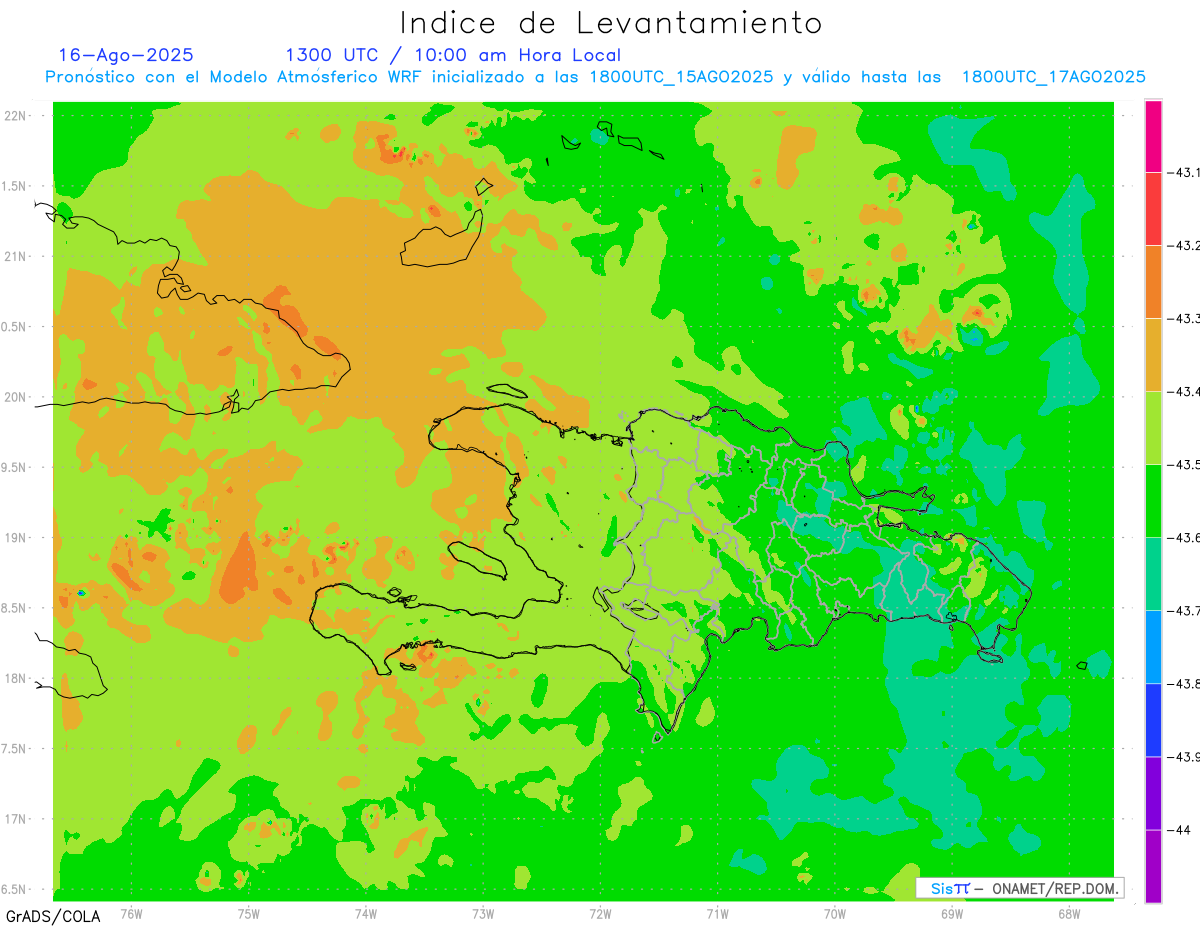Image resolution: width=1200 pixels, height=927 pixels.
Task: Click the '18N' latitude label
Action: (x=15, y=679)
